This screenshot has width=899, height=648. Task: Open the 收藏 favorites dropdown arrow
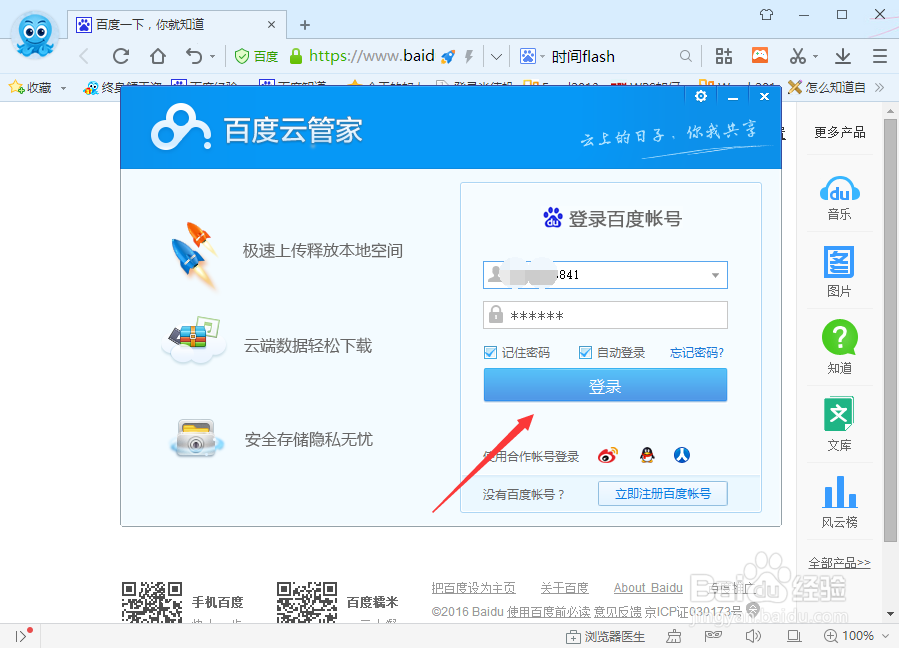pyautogui.click(x=63, y=88)
